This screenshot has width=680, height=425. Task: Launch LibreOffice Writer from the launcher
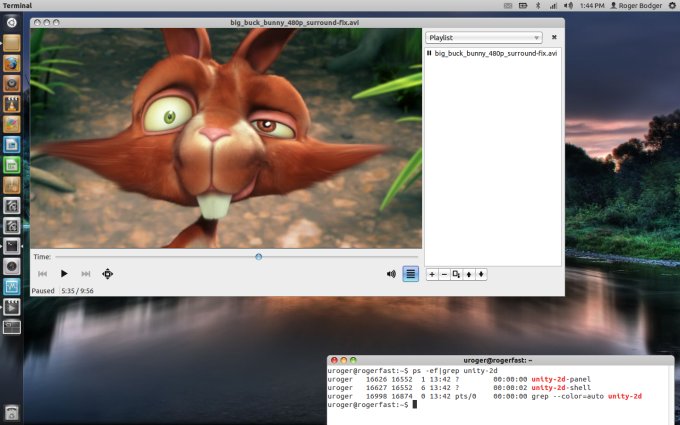12,145
